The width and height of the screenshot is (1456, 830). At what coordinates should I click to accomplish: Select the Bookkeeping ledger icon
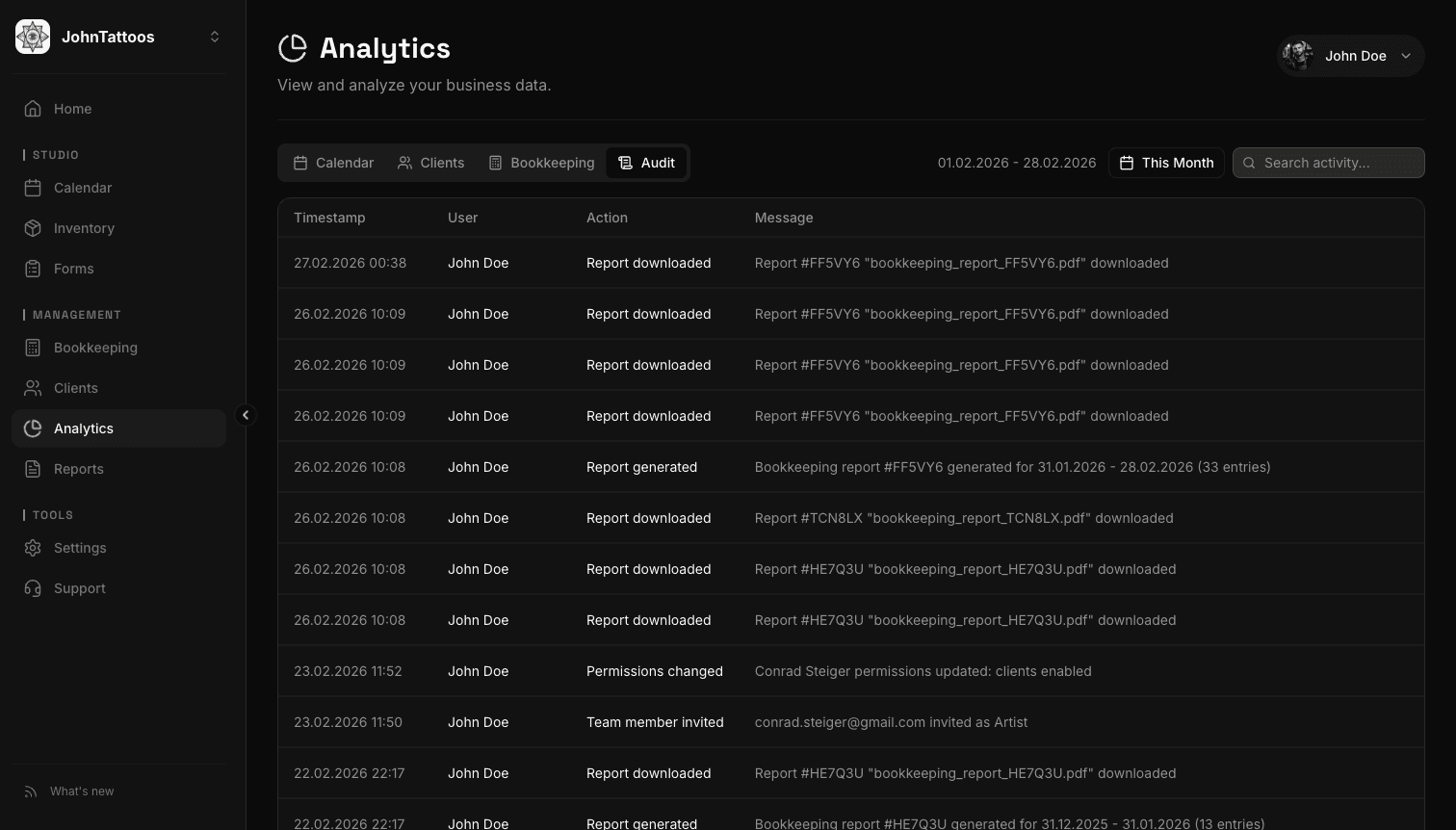[x=34, y=348]
